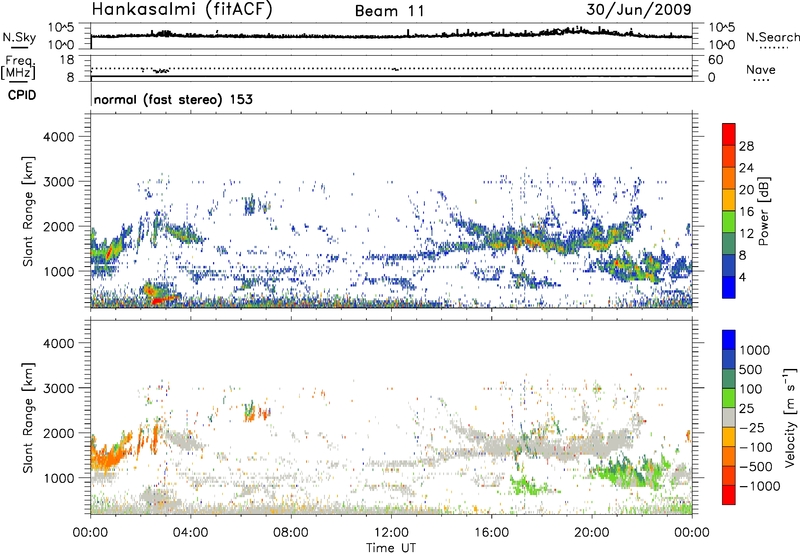Click the yellow 16–20 dB Power colorbar segment

[x=729, y=199]
